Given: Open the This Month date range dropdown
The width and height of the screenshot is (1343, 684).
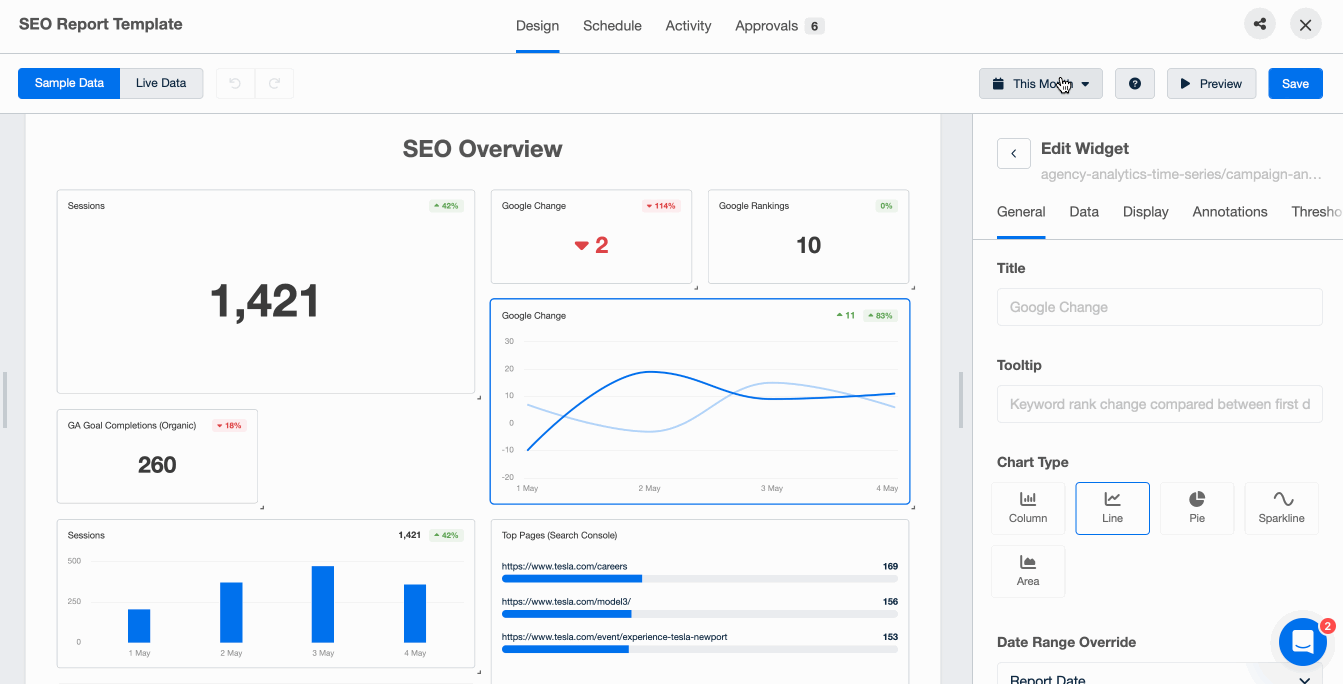Looking at the screenshot, I should click(1040, 83).
